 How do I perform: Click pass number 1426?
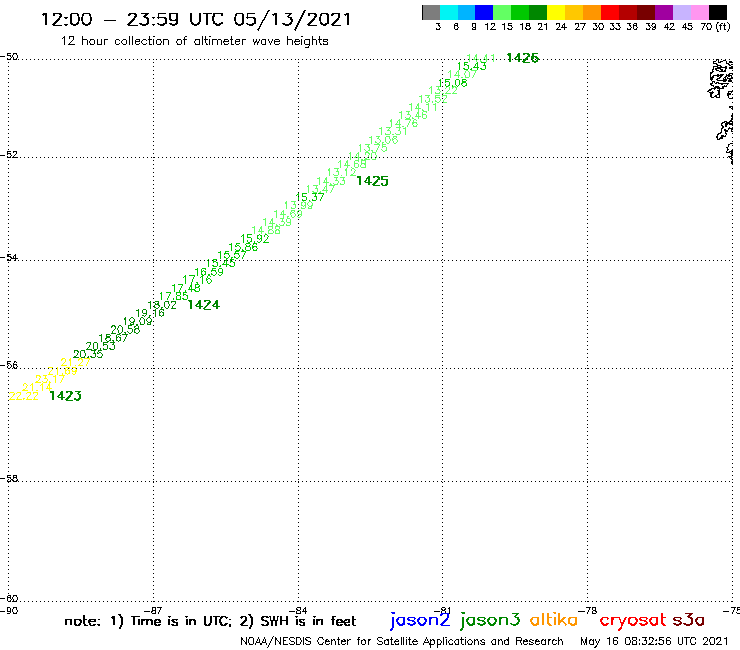[x=522, y=58]
